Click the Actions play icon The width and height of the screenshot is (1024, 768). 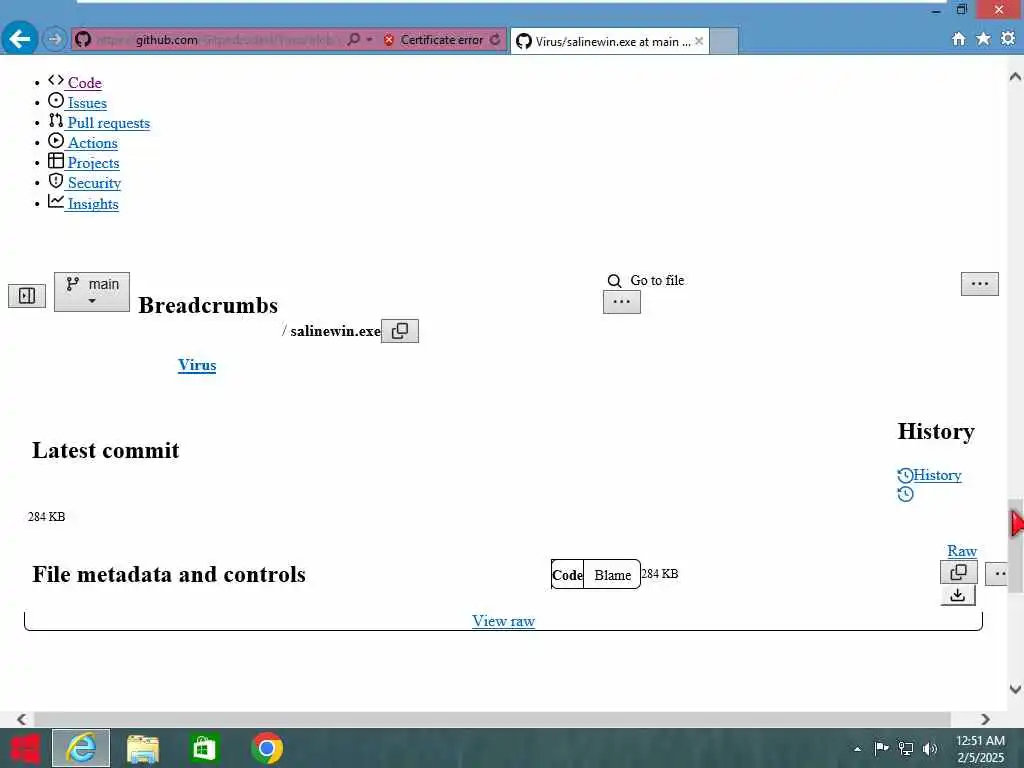tap(56, 140)
